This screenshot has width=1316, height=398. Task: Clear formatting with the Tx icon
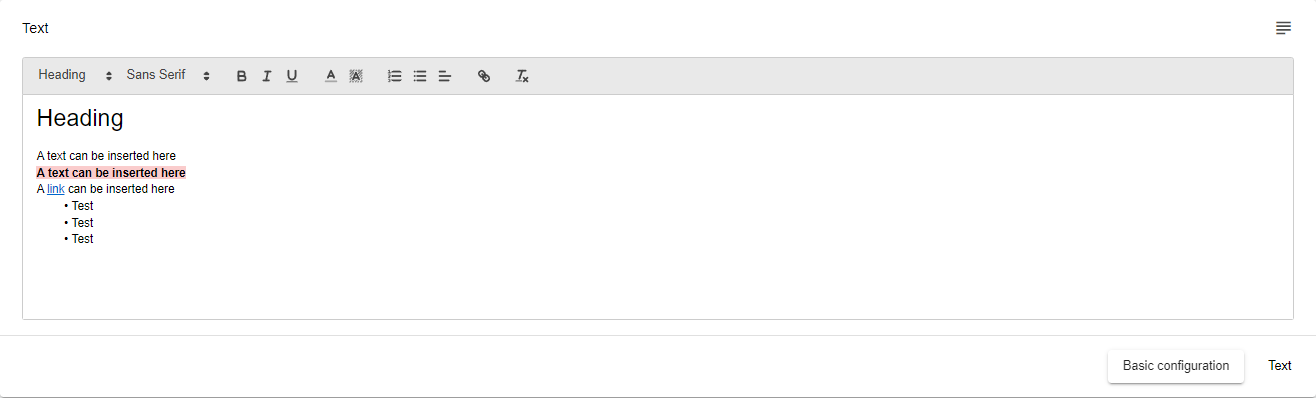pyautogui.click(x=522, y=76)
